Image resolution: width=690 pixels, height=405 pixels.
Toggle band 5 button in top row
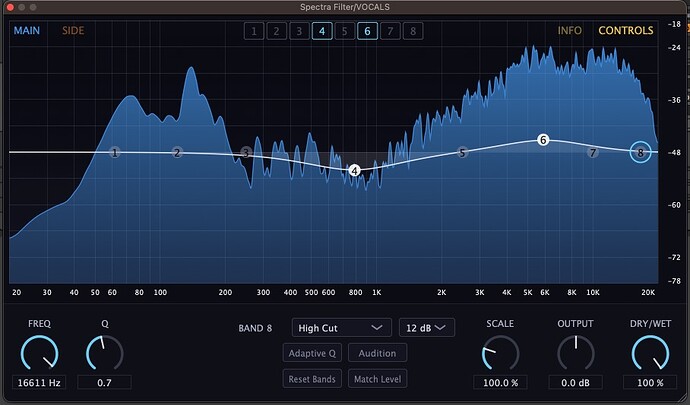point(345,31)
